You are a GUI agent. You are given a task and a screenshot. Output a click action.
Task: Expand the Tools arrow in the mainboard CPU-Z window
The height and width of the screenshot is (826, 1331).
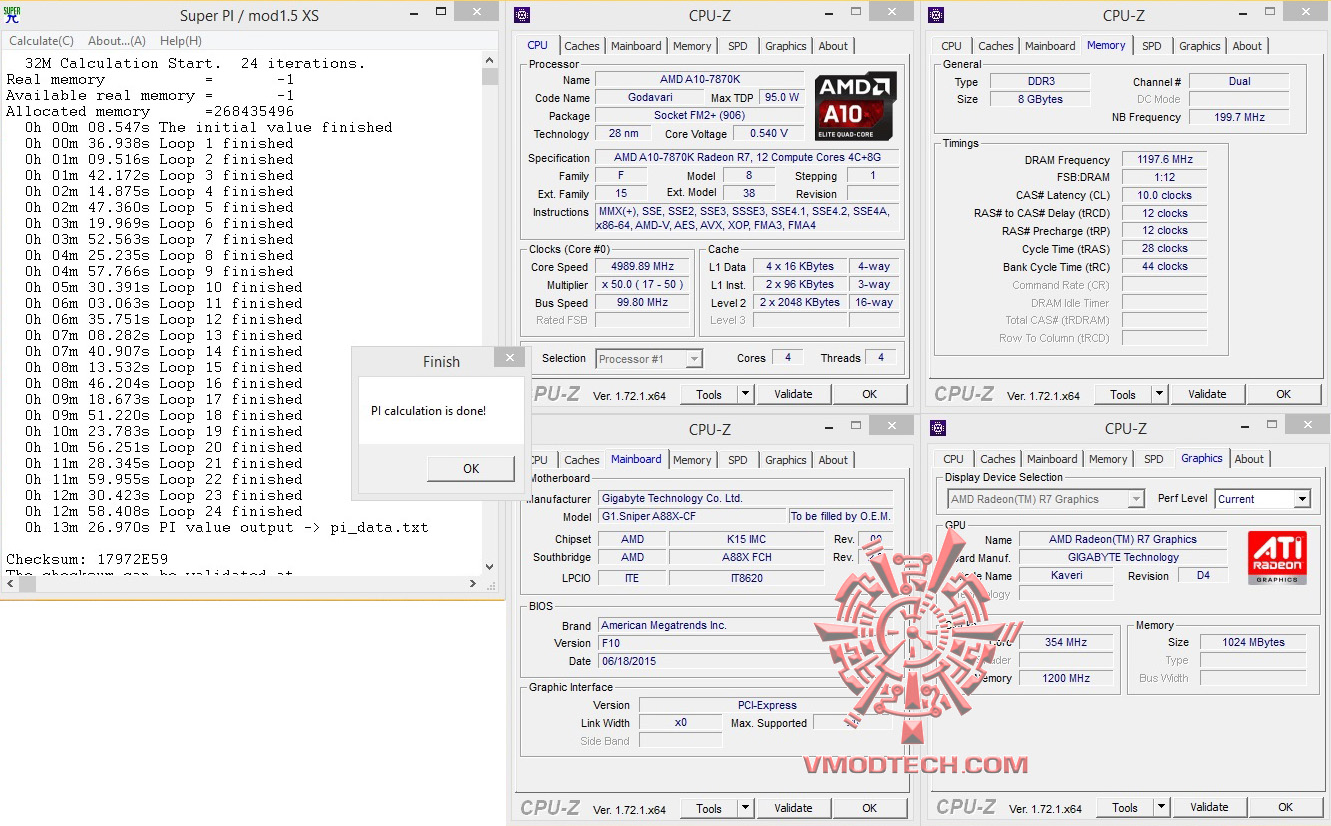click(x=745, y=808)
